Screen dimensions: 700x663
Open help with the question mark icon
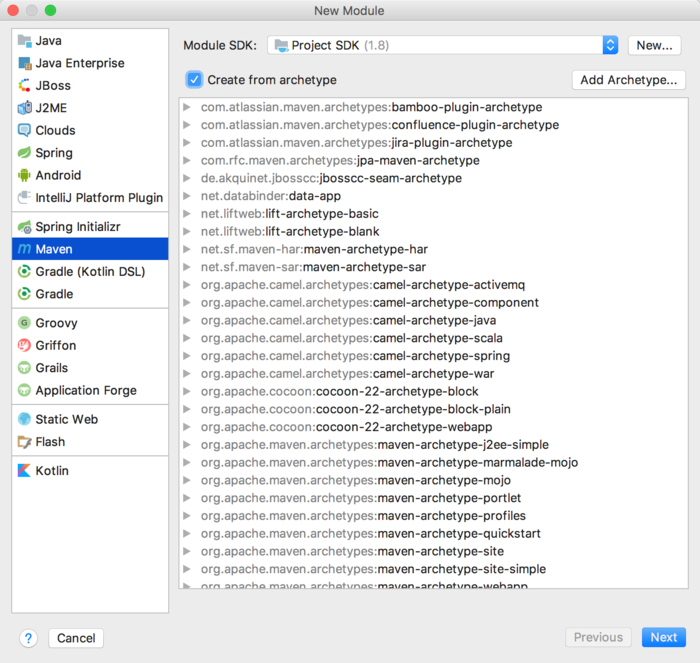[x=28, y=638]
